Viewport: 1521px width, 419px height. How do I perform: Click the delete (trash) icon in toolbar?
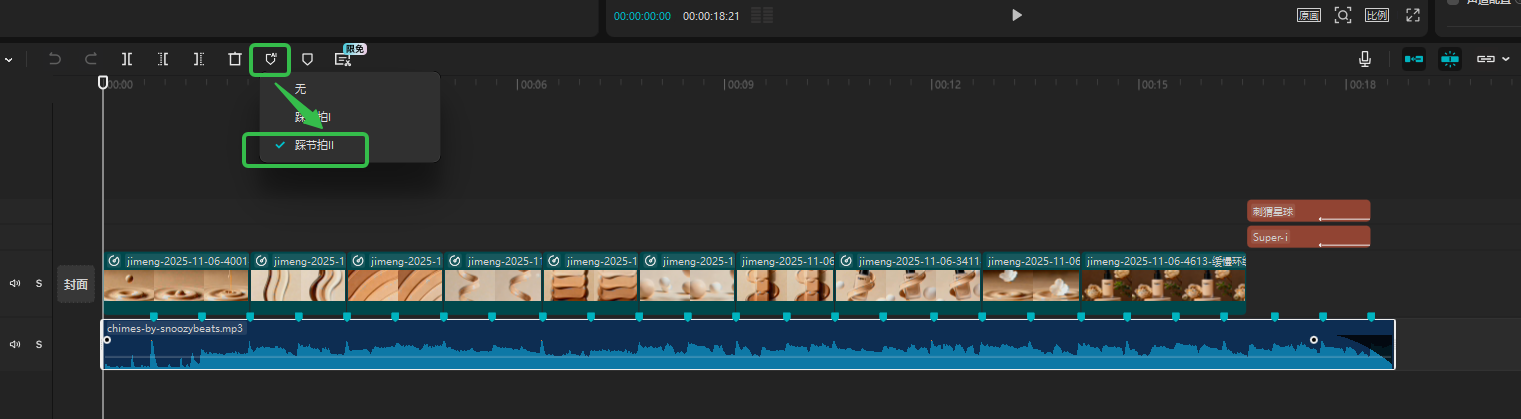point(235,59)
